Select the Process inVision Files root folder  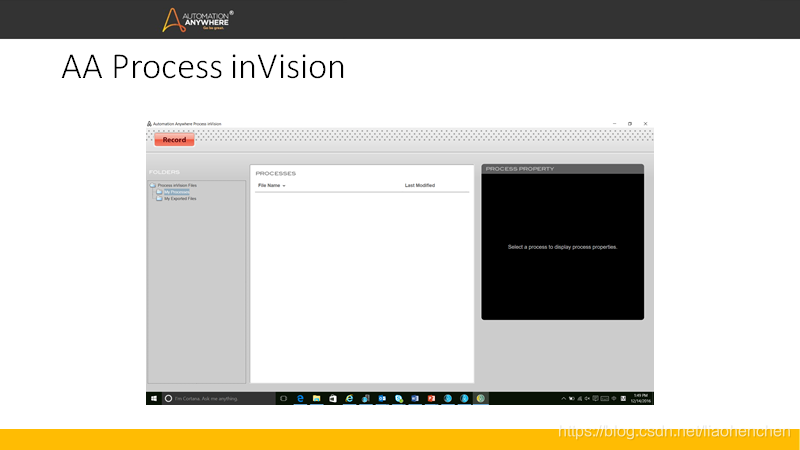177,185
